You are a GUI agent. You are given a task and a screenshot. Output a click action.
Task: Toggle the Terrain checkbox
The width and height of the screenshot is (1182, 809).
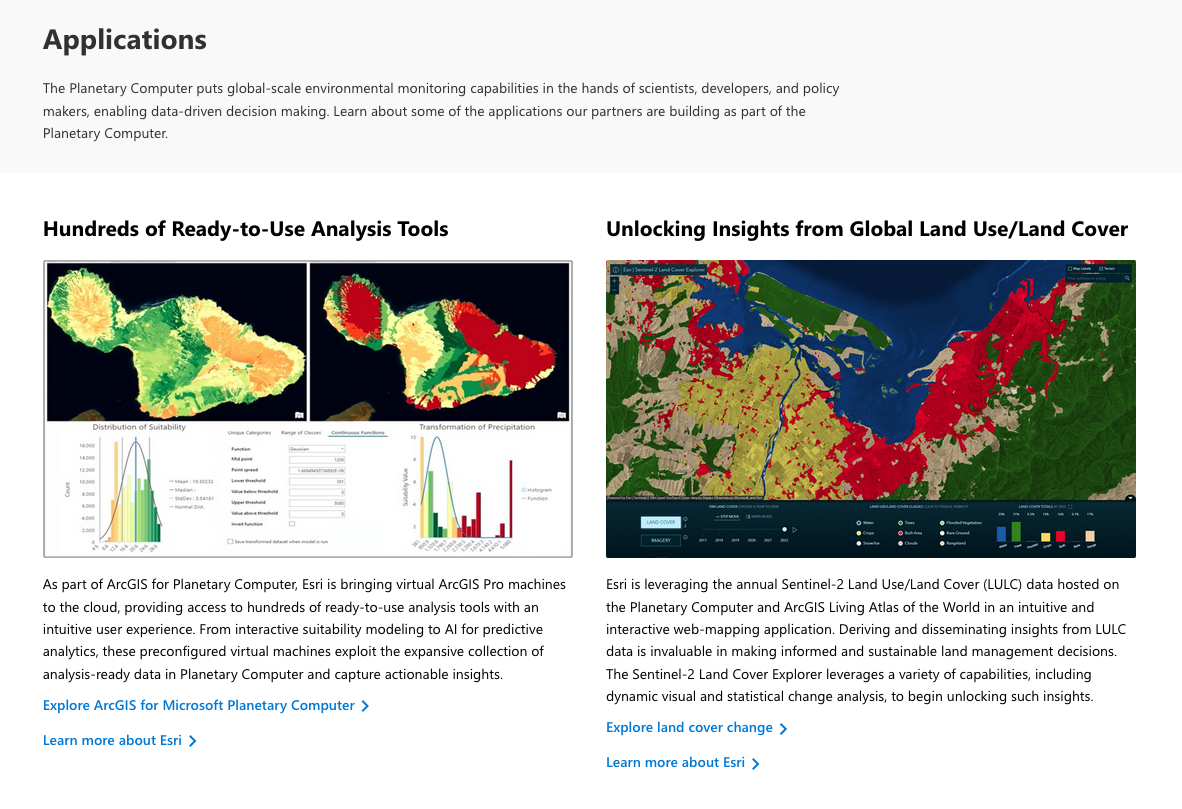click(1101, 269)
